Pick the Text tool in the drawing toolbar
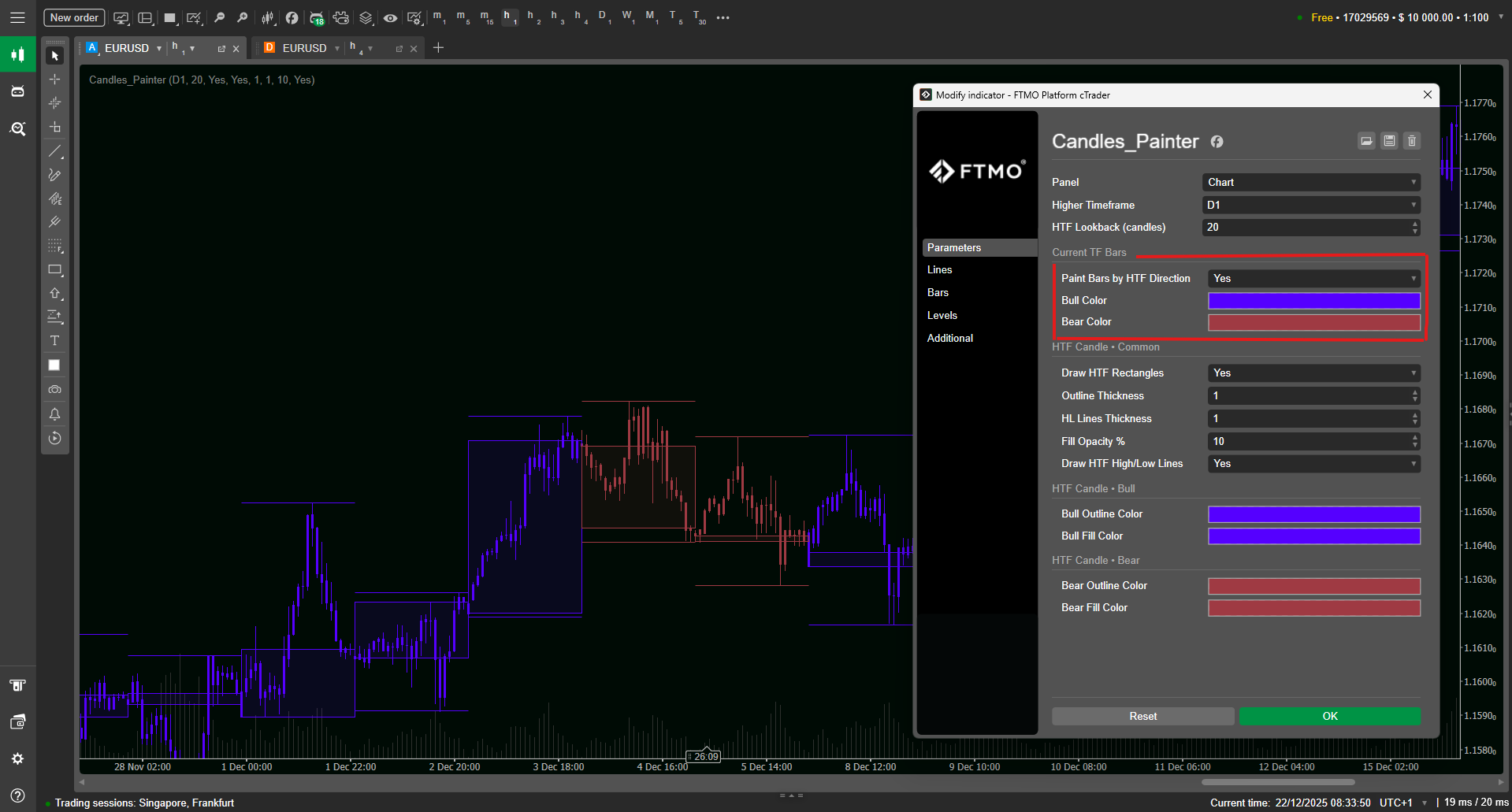The width and height of the screenshot is (1512, 812). coord(54,341)
